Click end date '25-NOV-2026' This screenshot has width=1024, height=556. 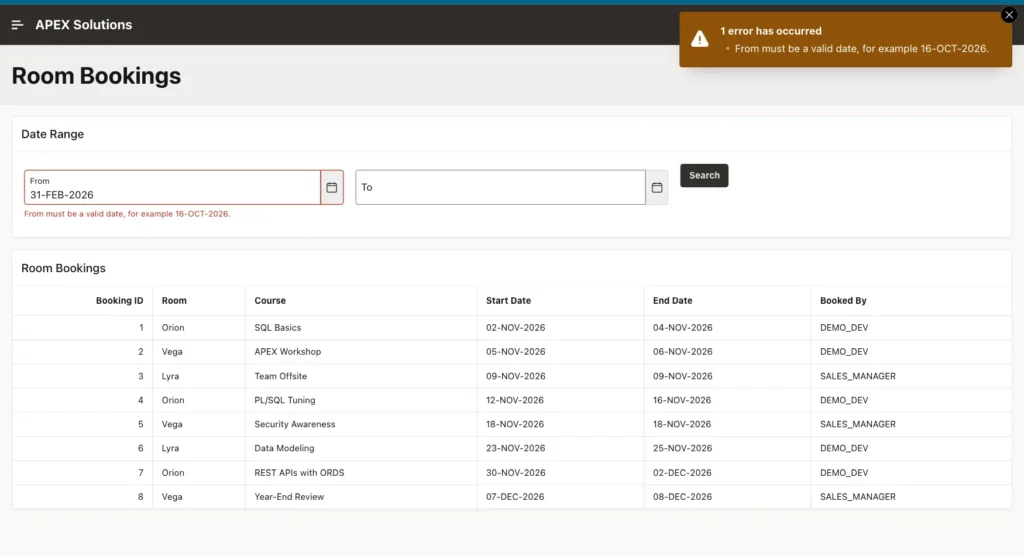(682, 448)
